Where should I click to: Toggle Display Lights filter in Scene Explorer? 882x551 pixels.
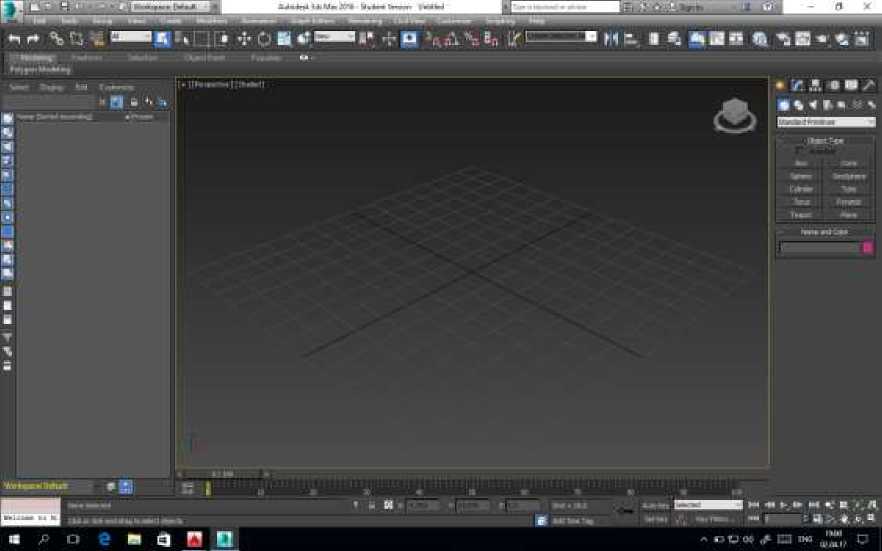click(8, 147)
